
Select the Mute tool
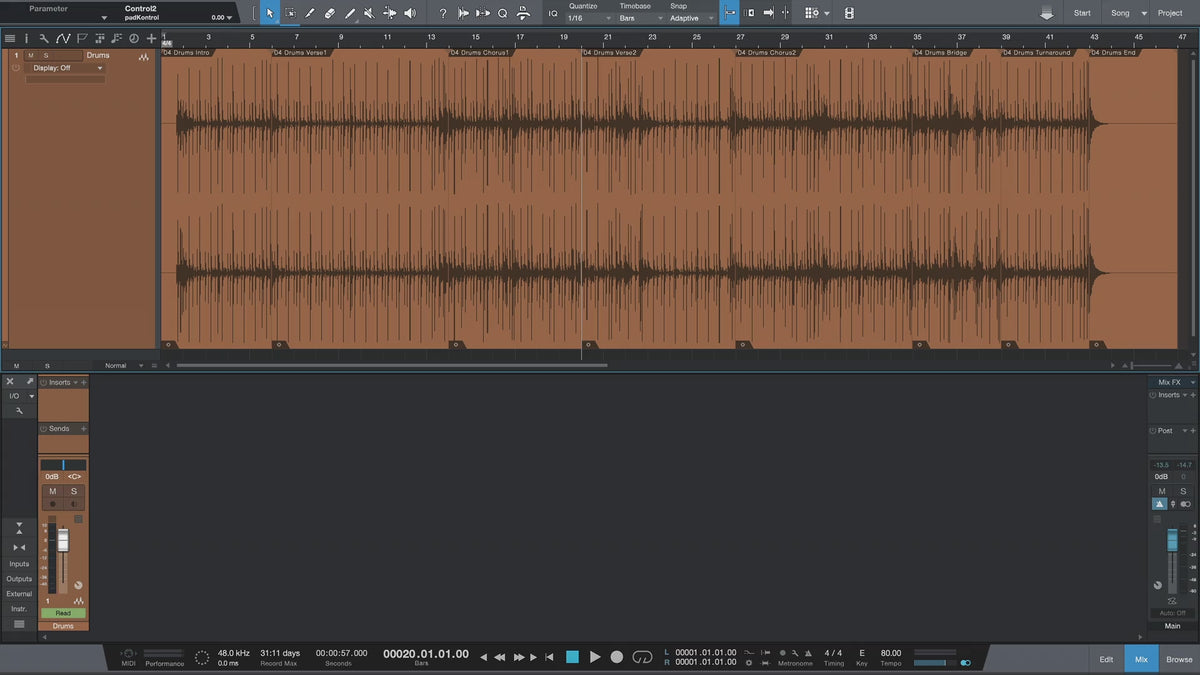click(369, 13)
